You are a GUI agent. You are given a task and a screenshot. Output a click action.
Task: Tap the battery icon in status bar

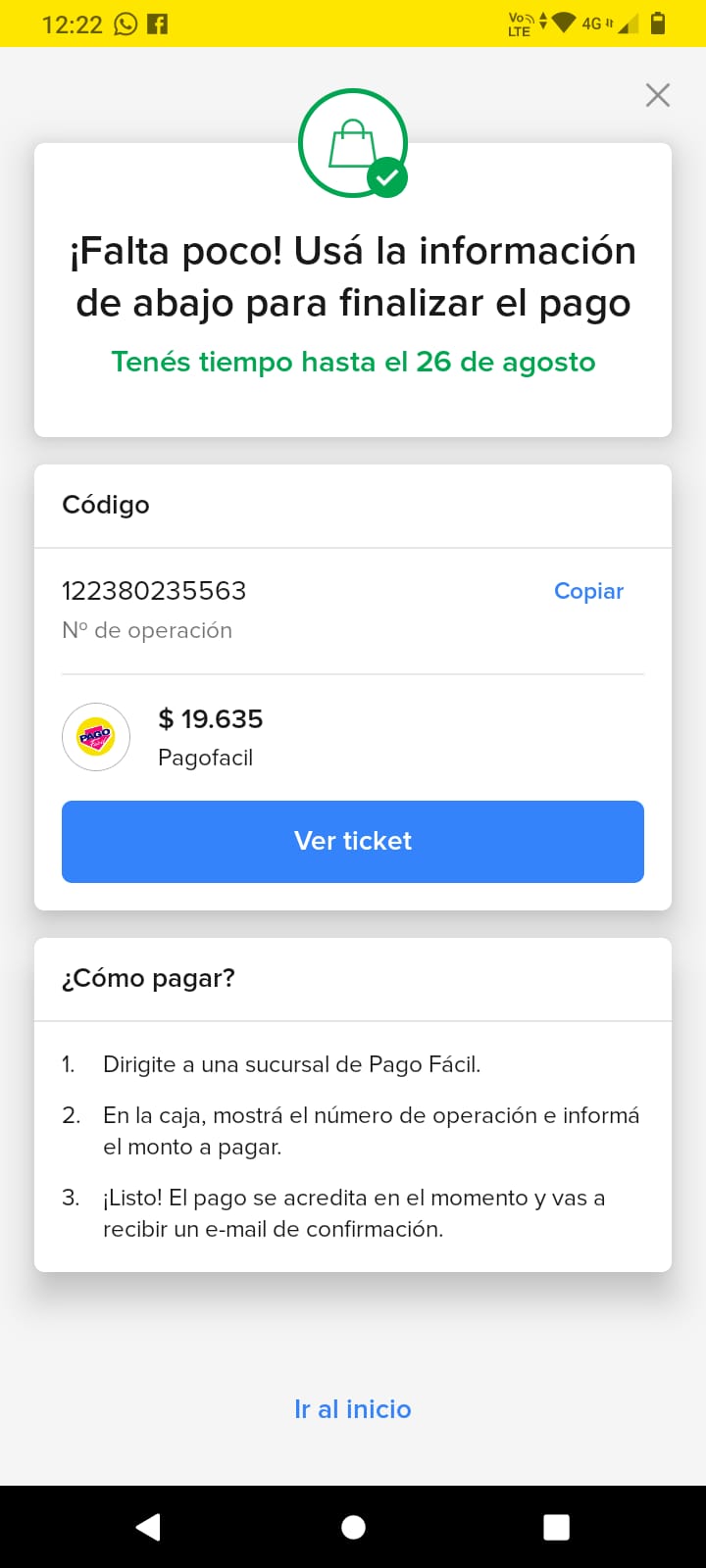(658, 24)
